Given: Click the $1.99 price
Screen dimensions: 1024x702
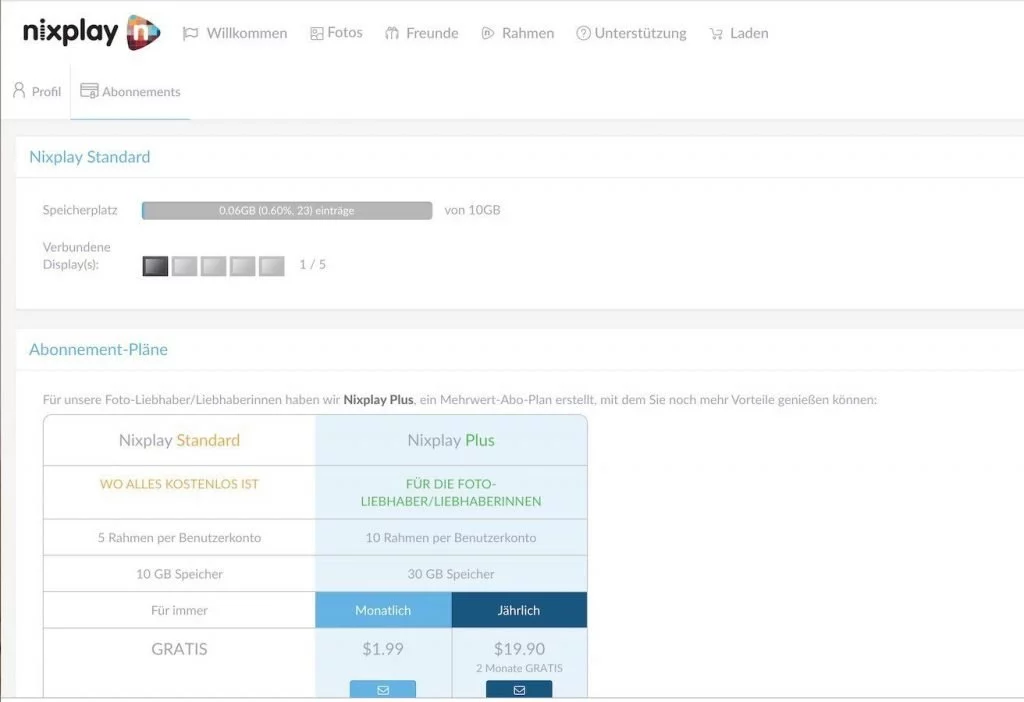Looking at the screenshot, I should pos(383,648).
